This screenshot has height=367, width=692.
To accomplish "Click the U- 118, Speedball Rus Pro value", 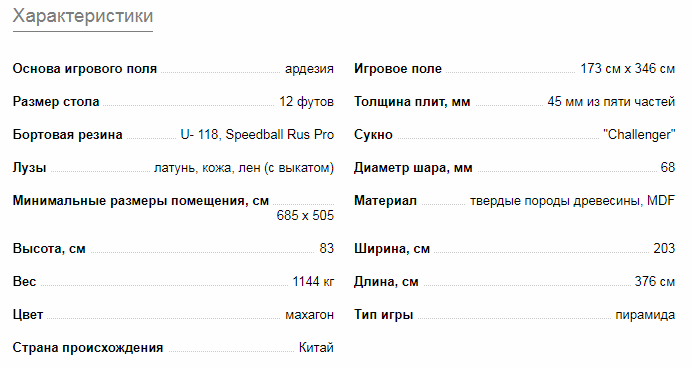I will [x=257, y=135].
